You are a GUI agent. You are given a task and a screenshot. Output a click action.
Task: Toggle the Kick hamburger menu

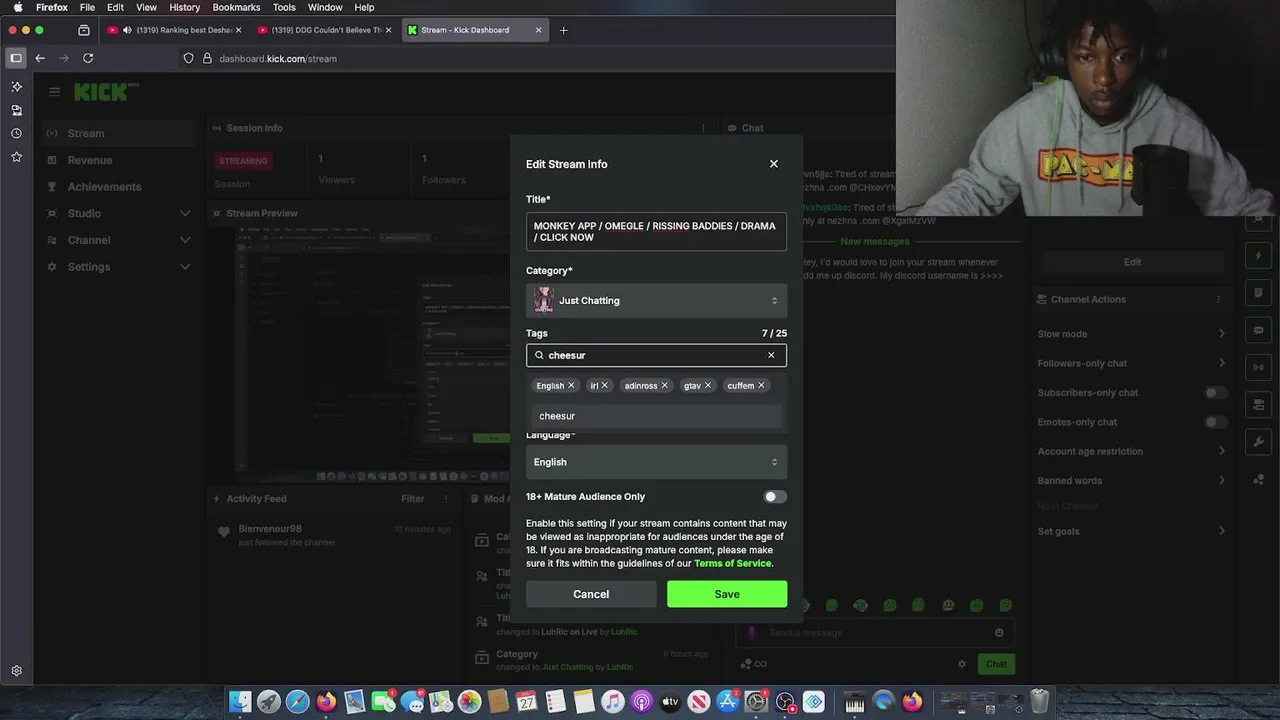(54, 91)
